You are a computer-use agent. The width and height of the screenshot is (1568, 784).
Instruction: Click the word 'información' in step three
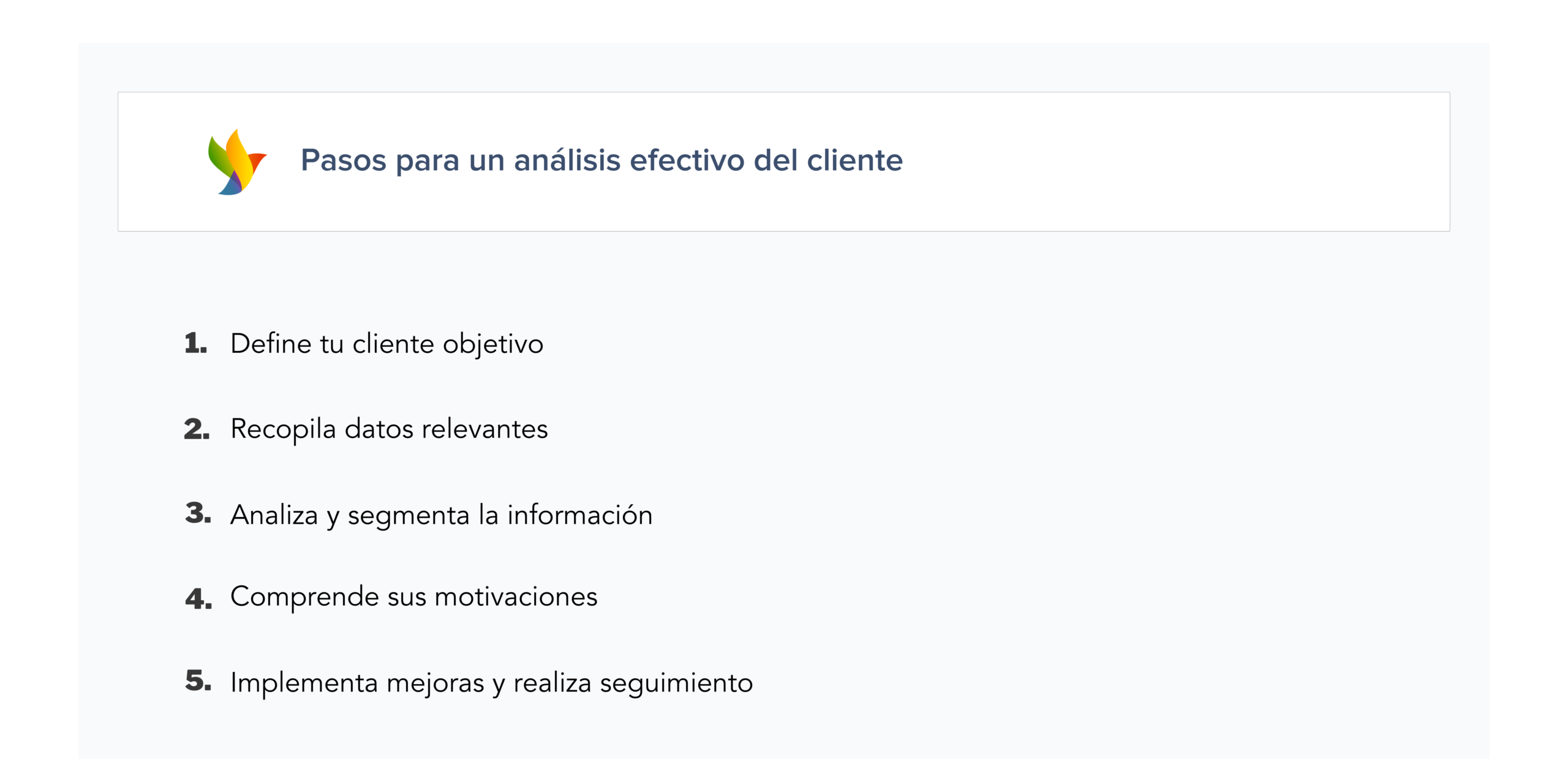click(x=580, y=514)
